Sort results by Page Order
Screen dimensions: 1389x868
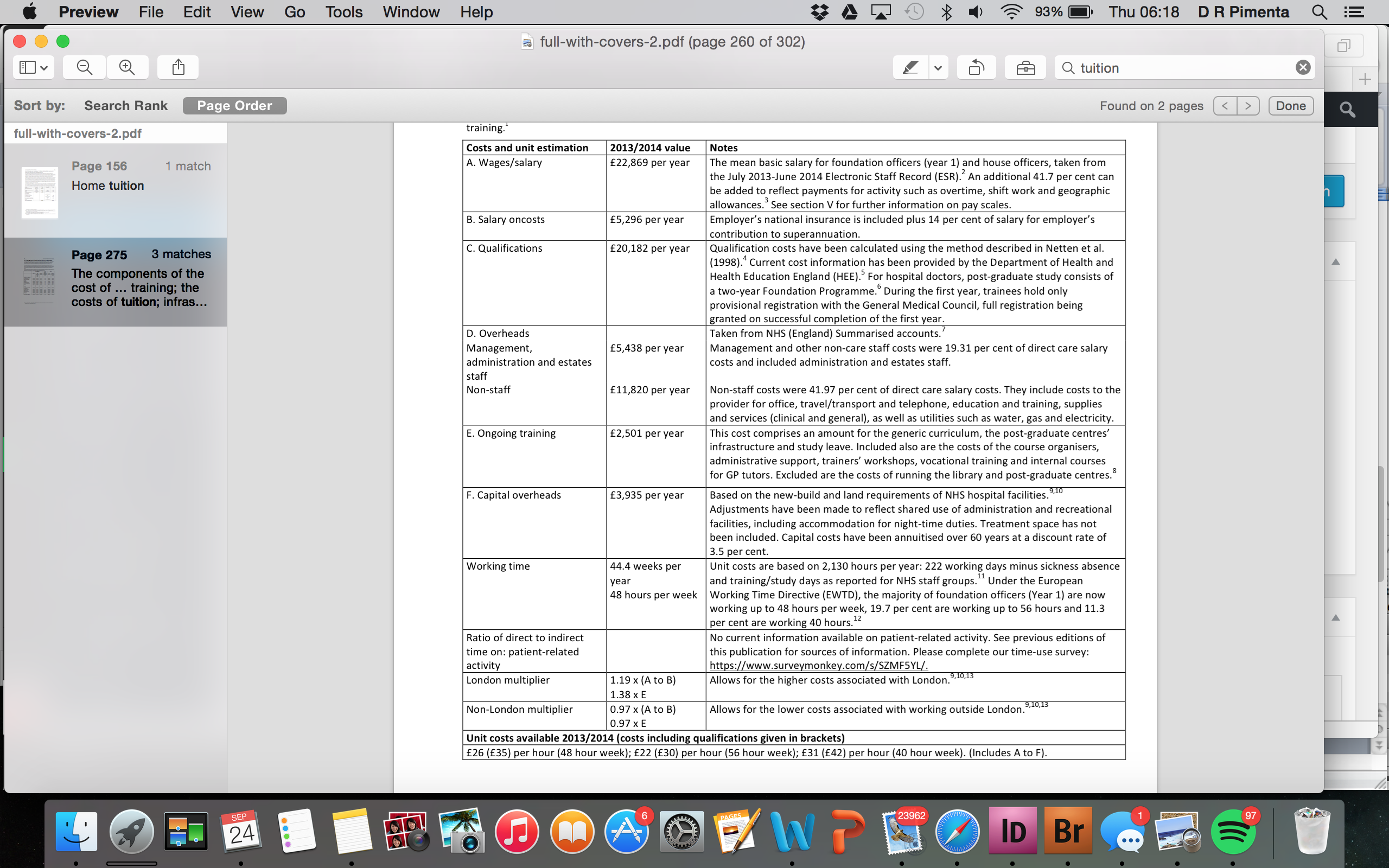234,106
